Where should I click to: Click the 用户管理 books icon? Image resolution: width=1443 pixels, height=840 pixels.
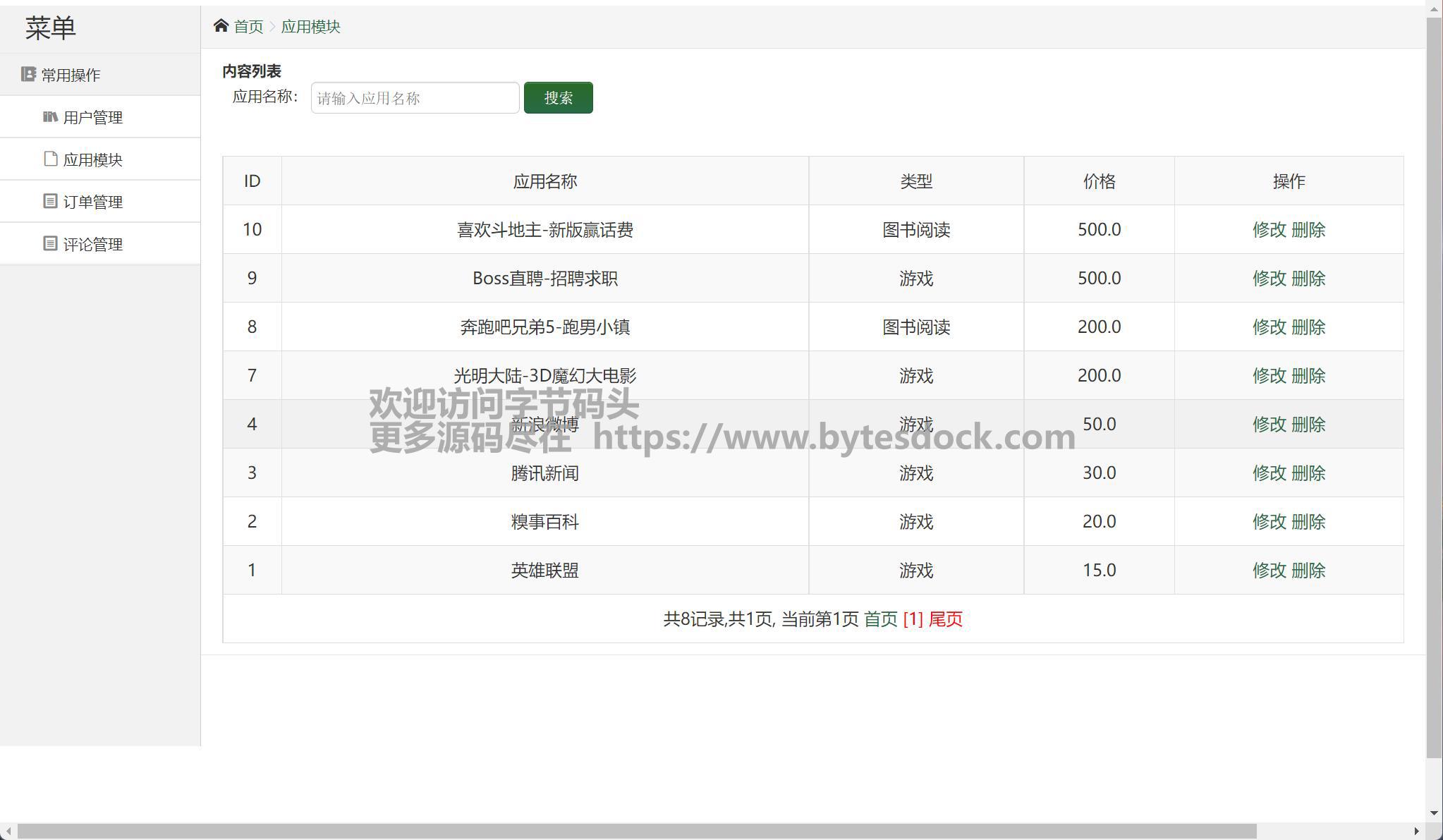point(50,116)
